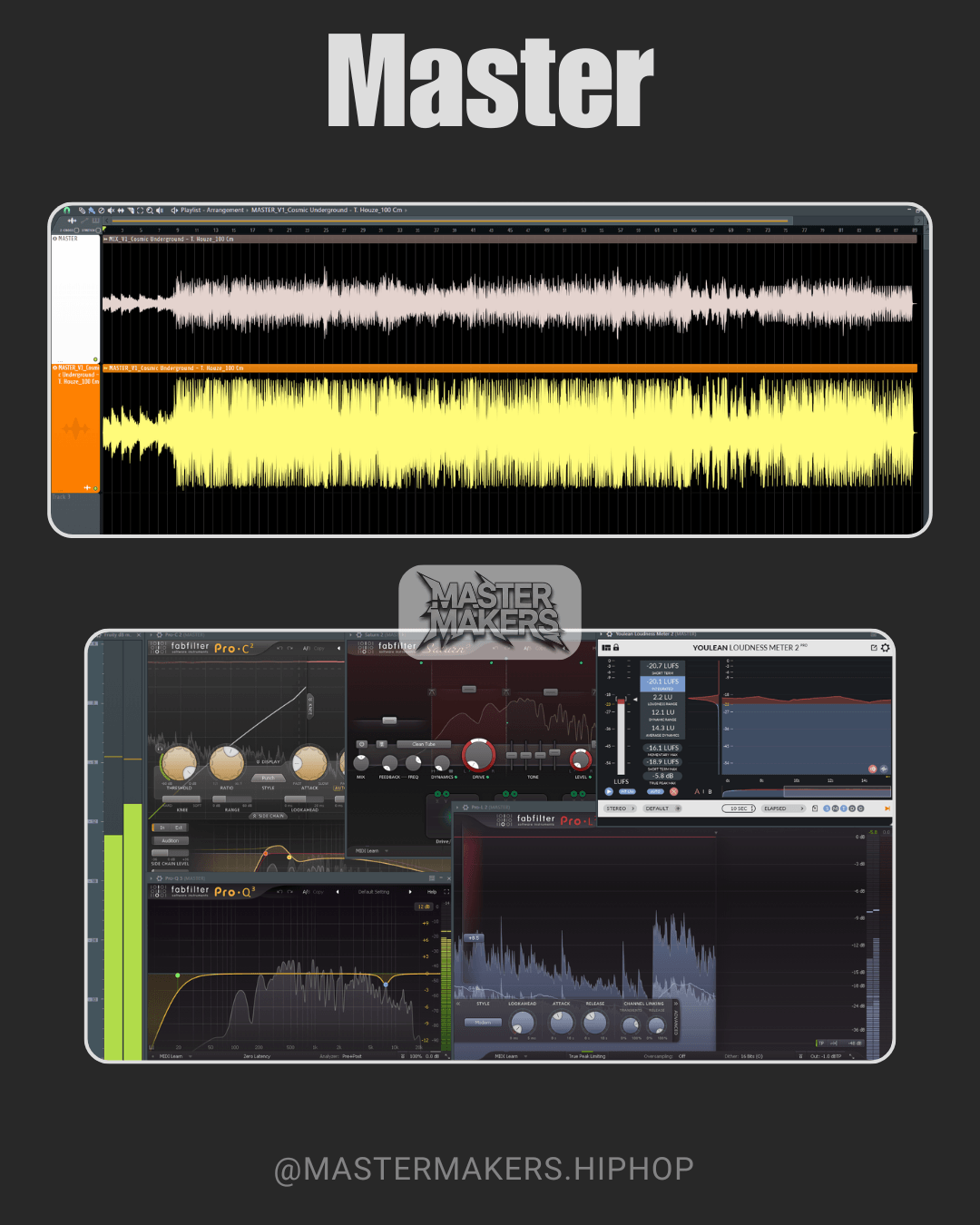Reset Youlean measurement with red X
Screen dimensions: 980x1225
(x=673, y=791)
